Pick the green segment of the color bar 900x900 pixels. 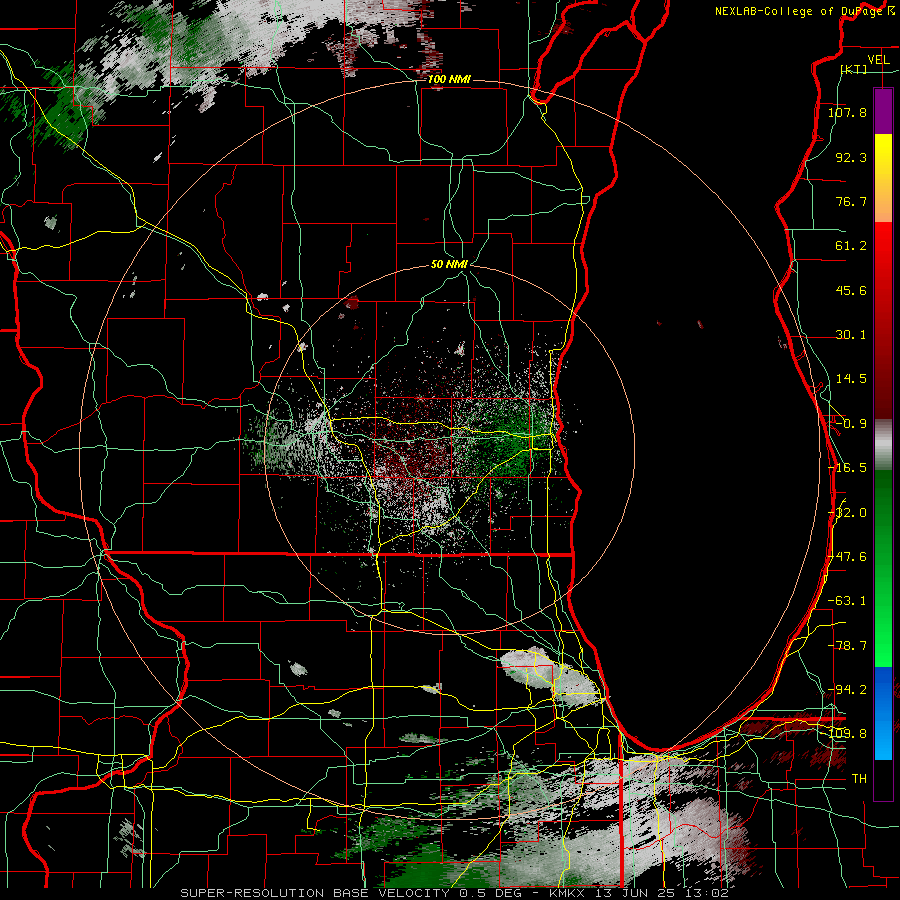click(883, 568)
